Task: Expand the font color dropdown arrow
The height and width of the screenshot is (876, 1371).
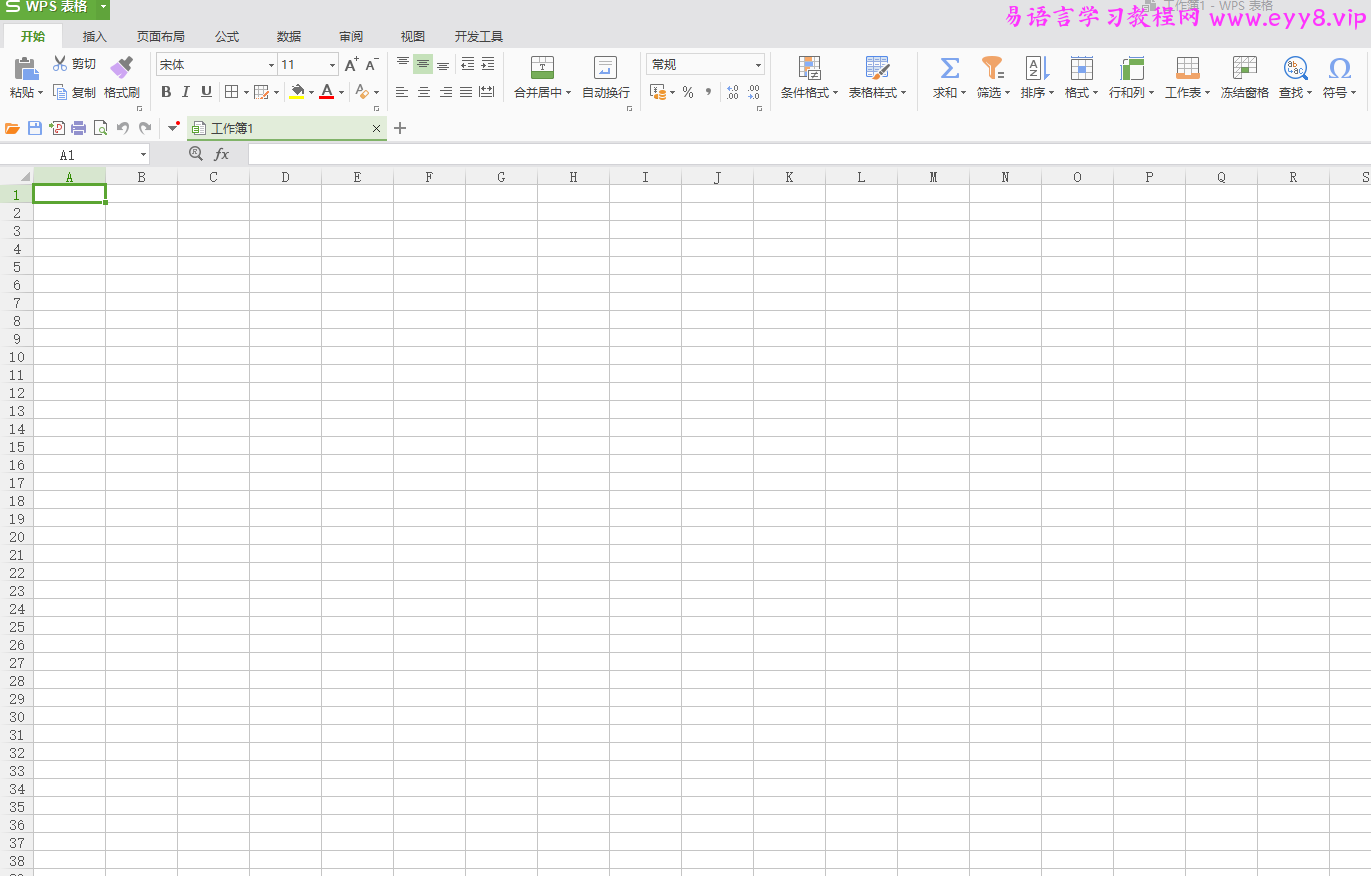Action: pyautogui.click(x=341, y=92)
